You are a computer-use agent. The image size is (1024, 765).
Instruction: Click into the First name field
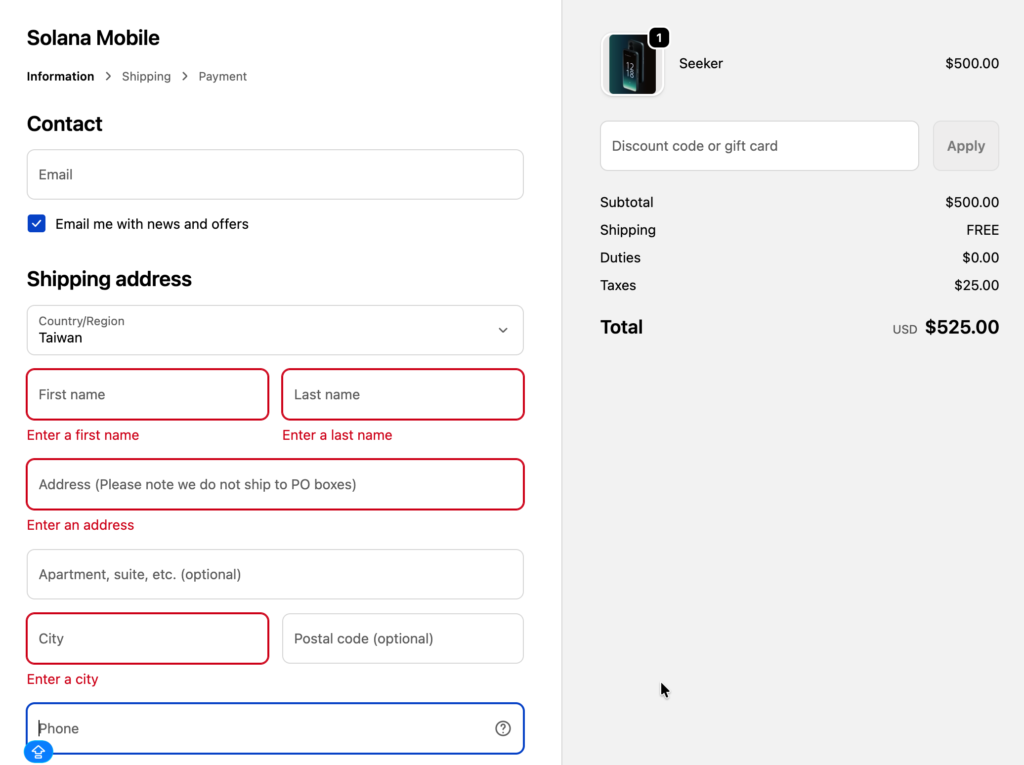tap(148, 395)
